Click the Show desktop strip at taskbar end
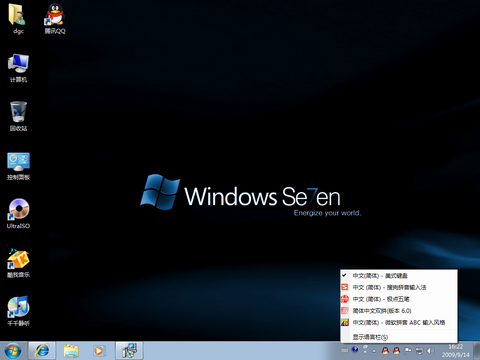The height and width of the screenshot is (360, 480). point(477,351)
